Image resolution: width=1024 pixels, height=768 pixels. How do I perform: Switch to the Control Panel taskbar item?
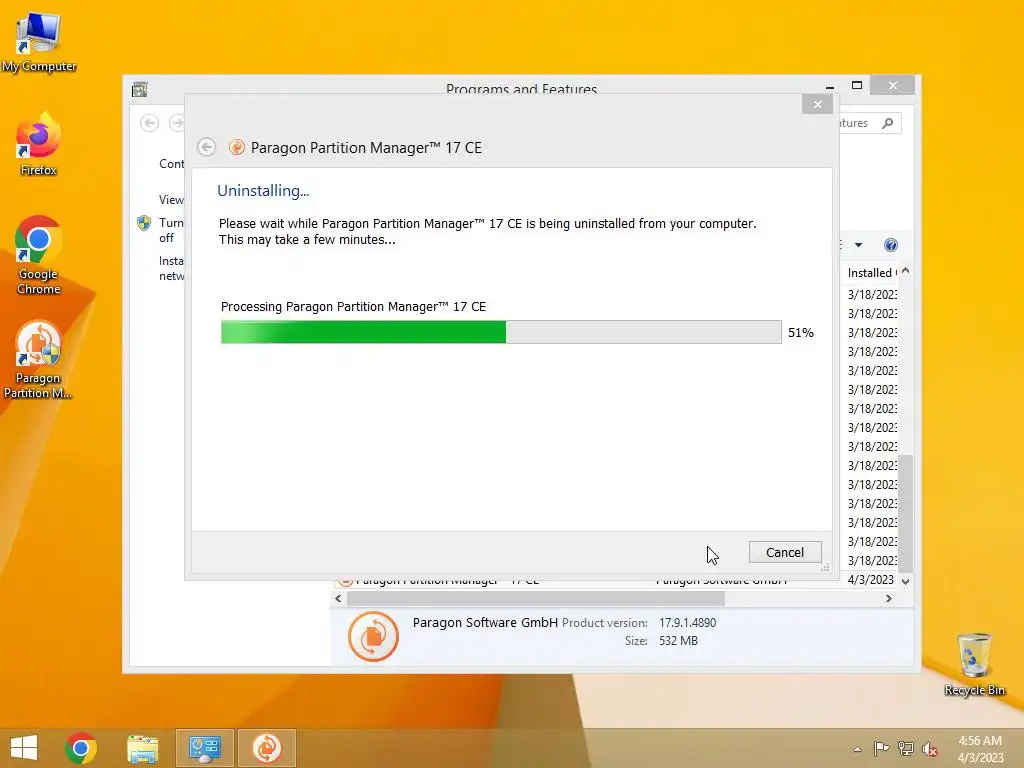204,748
